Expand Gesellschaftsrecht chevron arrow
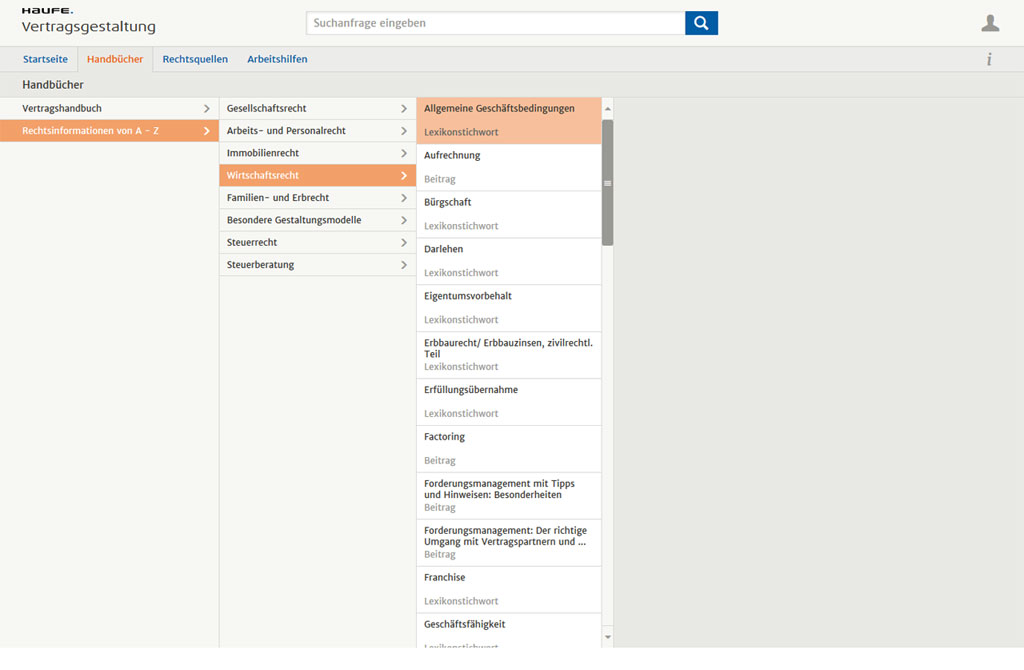Viewport: 1024px width, 670px height. click(x=404, y=108)
